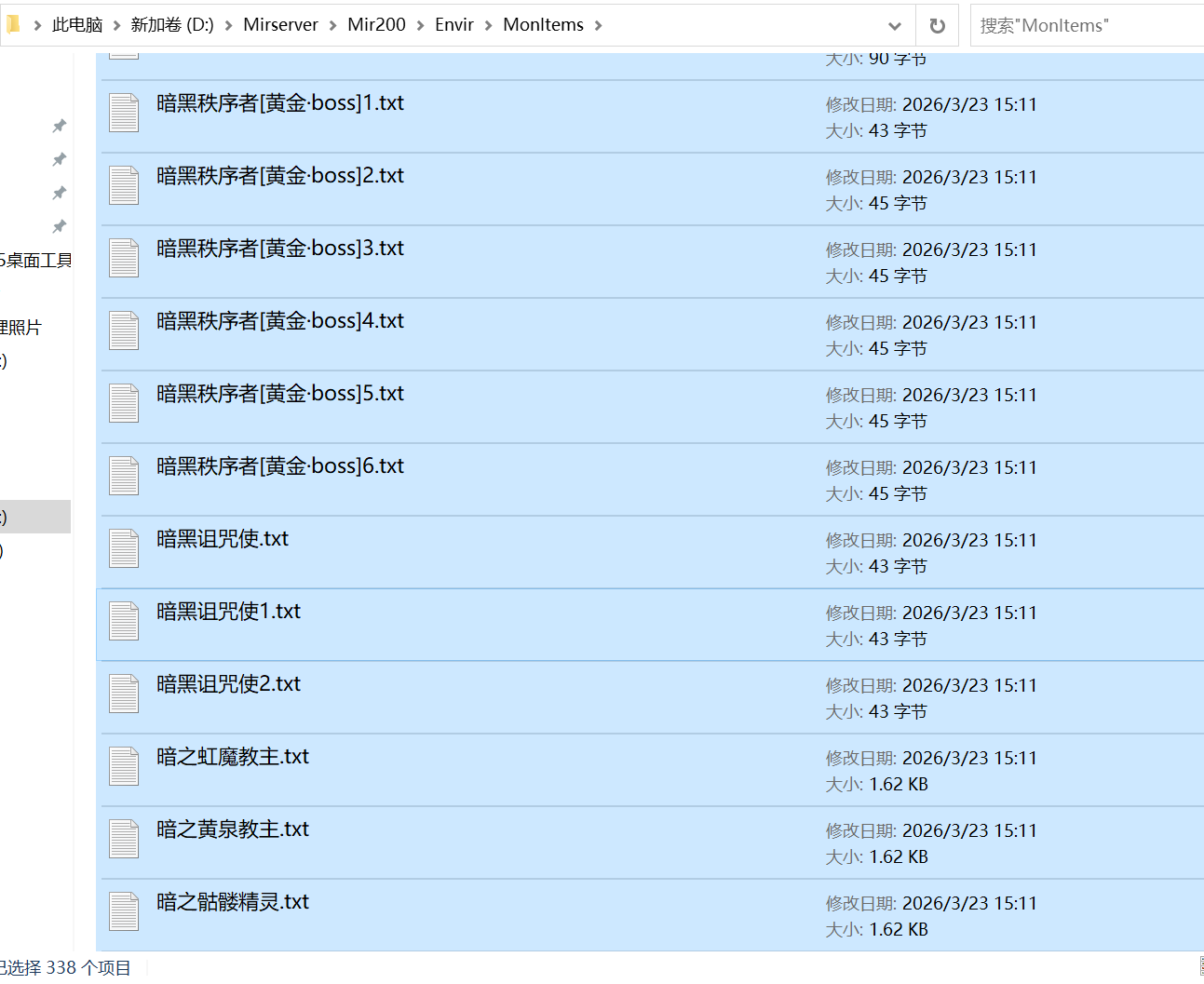Viewport: 1204px width, 984px height.
Task: Click the file icon of 暗黑秩序者[黄金·boss]1.txt
Action: pos(124,114)
